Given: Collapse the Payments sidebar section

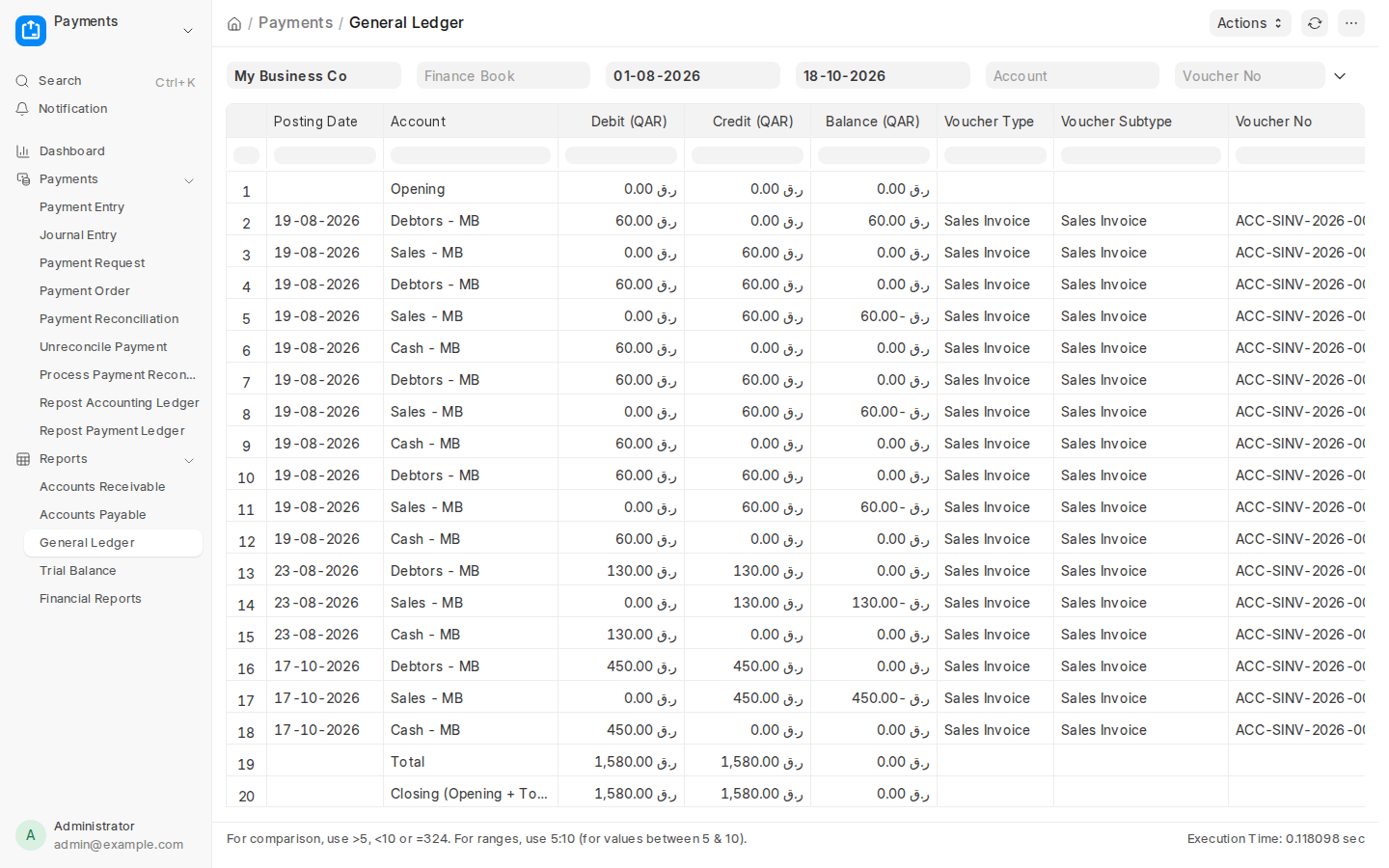Looking at the screenshot, I should click(189, 180).
